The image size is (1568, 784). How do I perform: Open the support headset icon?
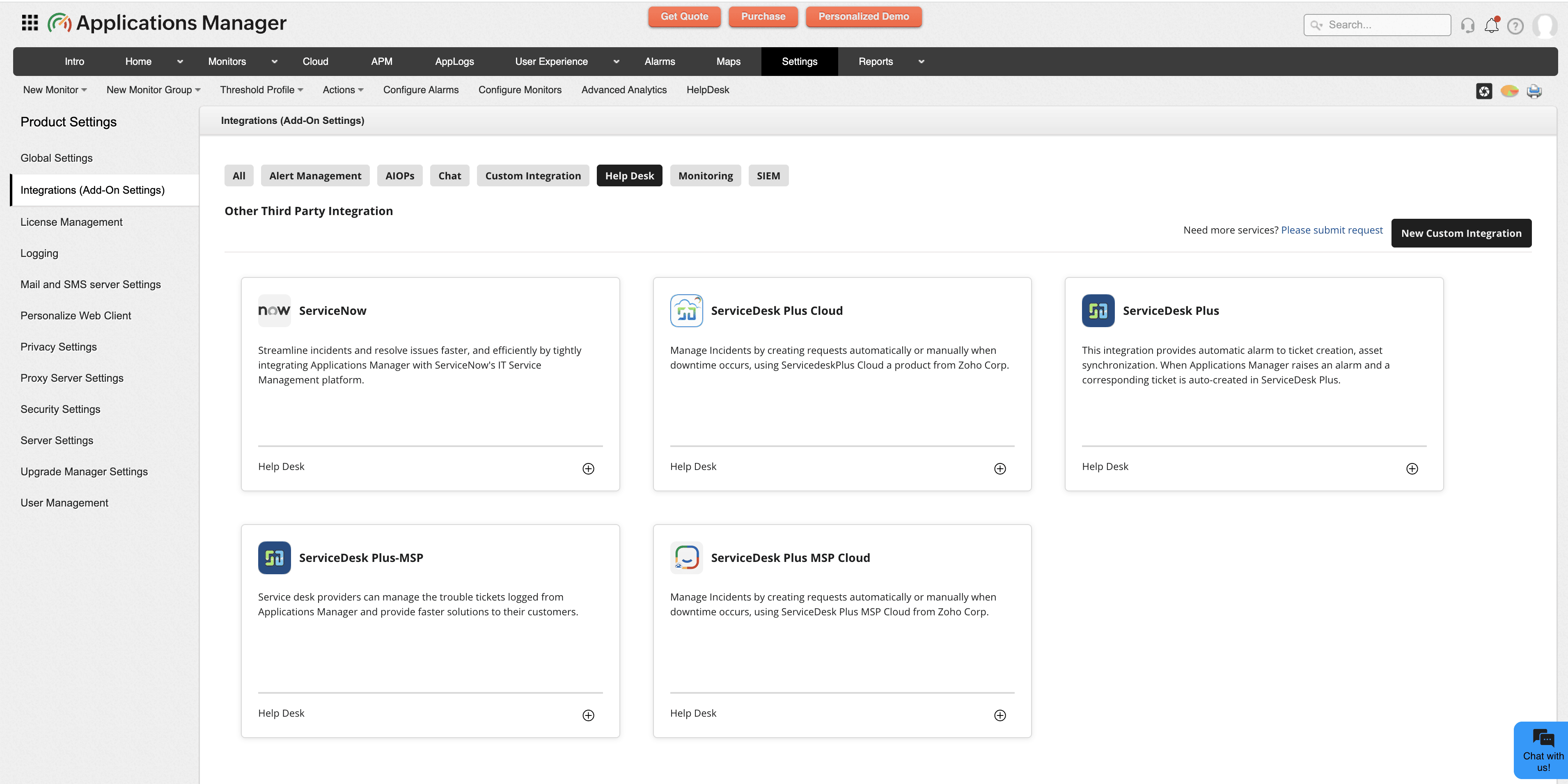point(1467,25)
